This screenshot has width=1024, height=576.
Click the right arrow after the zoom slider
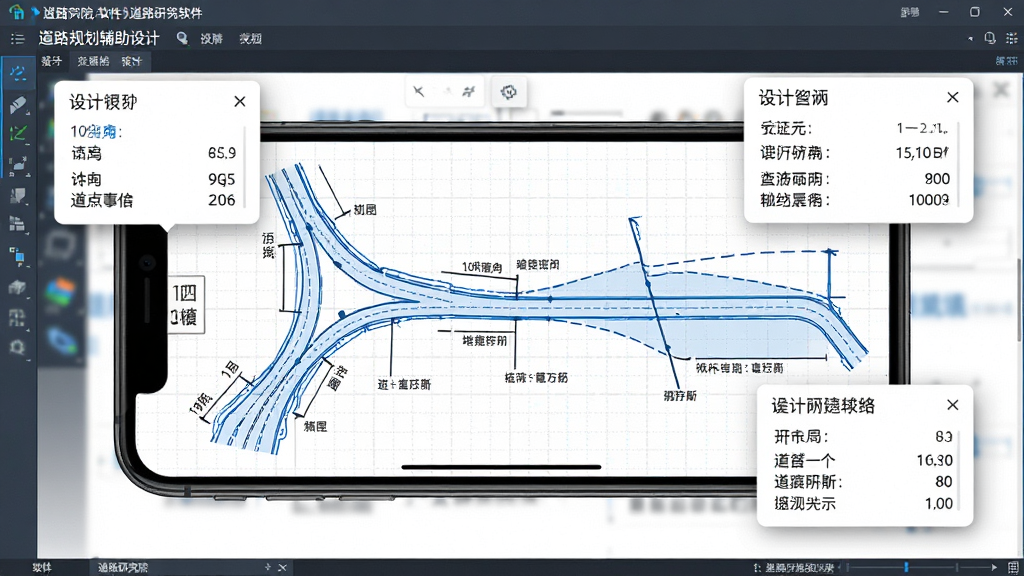point(995,568)
